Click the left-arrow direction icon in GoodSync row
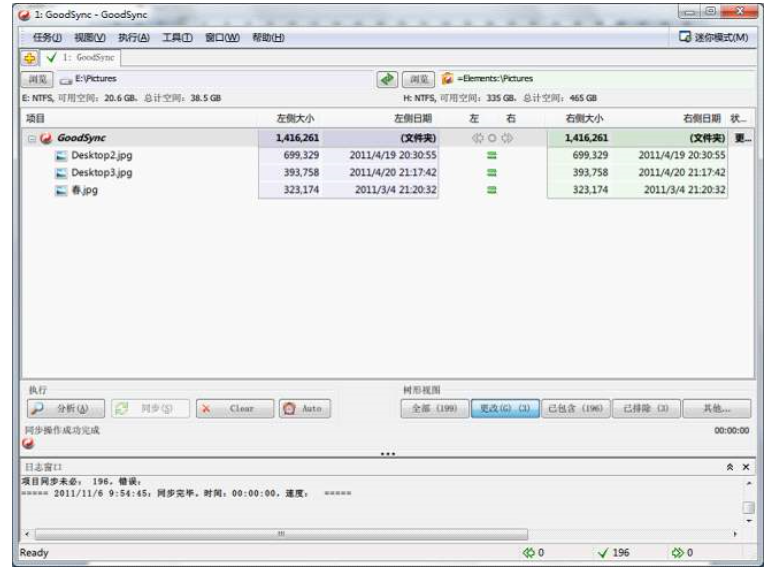This screenshot has height=569, width=771. pos(477,138)
